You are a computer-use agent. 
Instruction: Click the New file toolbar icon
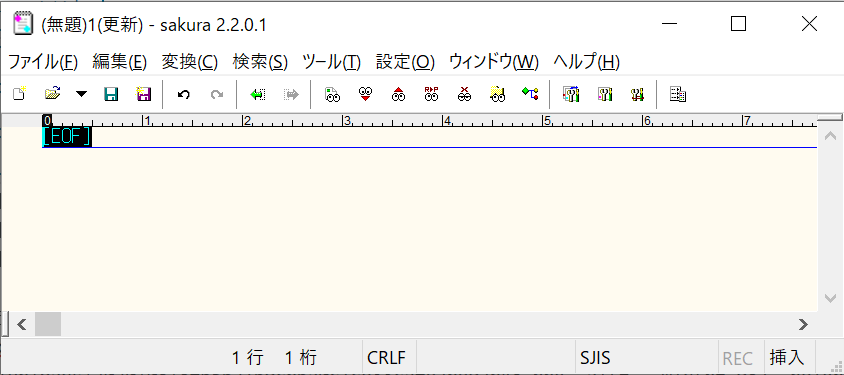[x=19, y=95]
